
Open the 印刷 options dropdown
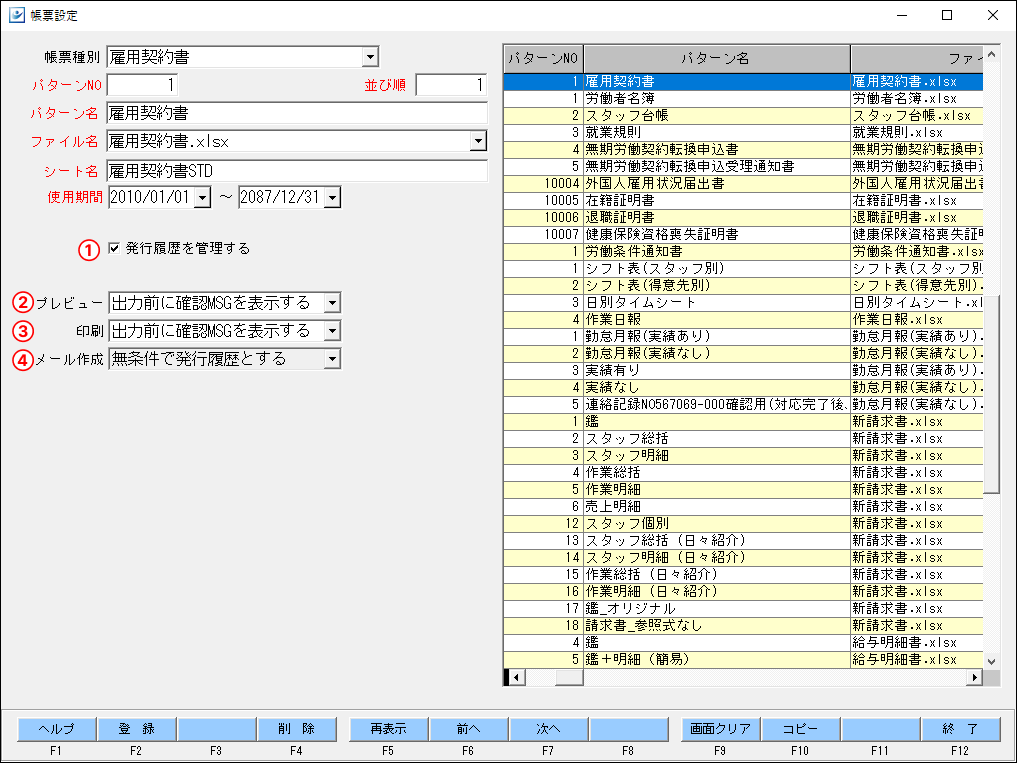pos(334,330)
